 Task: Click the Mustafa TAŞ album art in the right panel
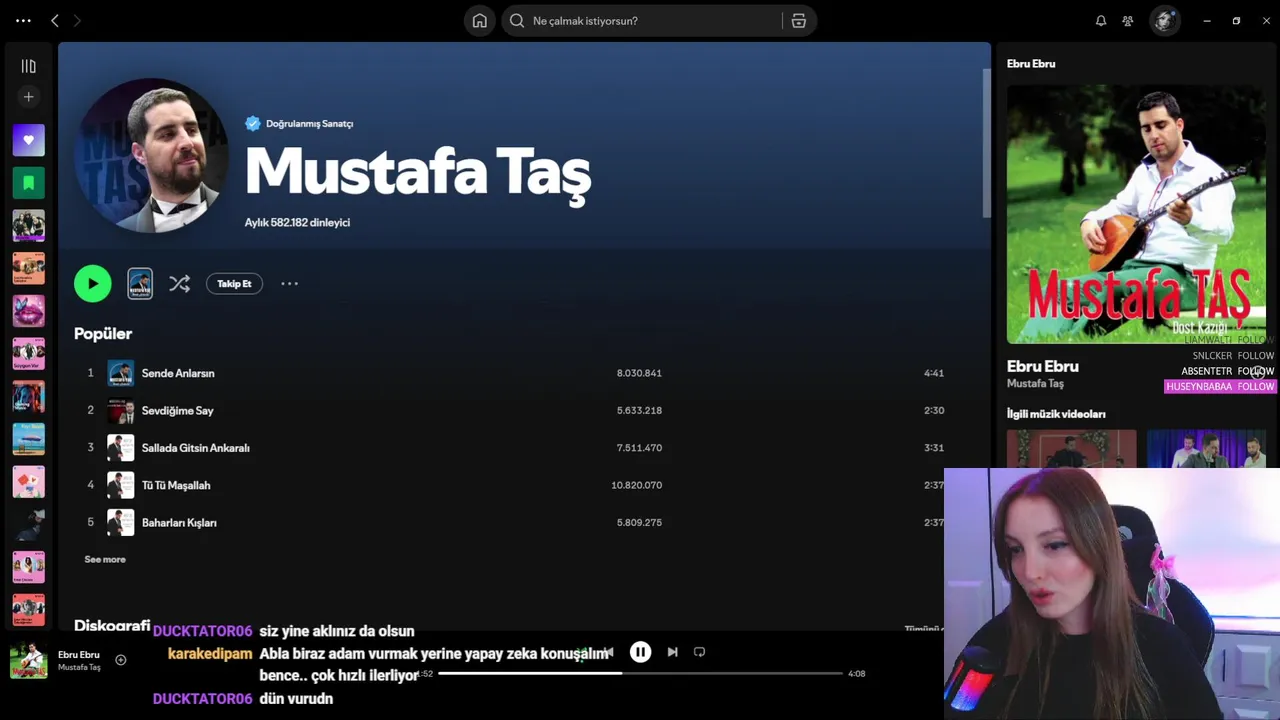coord(1136,214)
